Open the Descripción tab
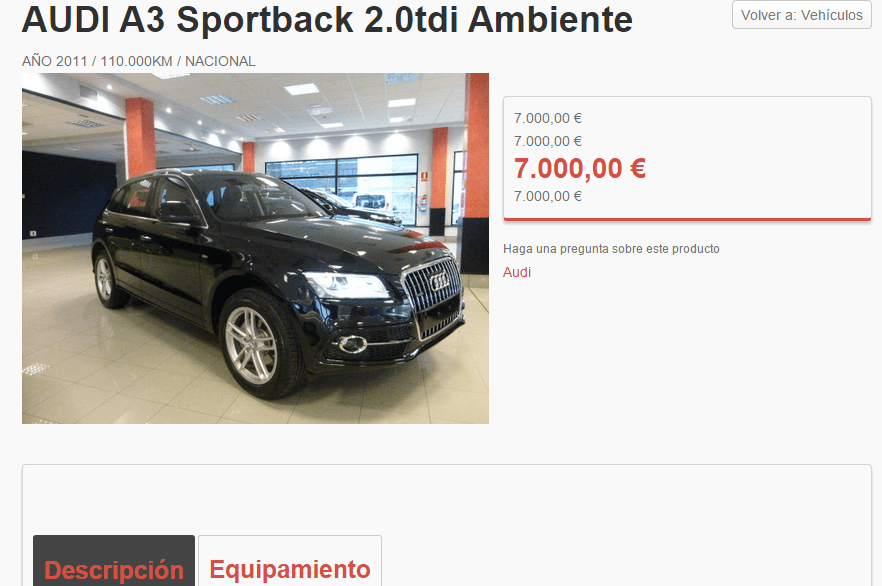 [114, 561]
